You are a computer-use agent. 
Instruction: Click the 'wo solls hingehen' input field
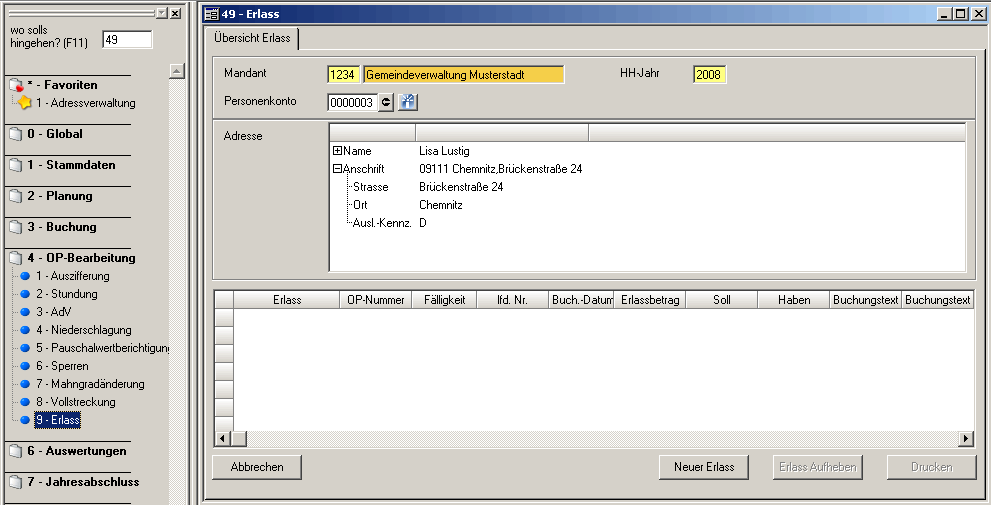[x=126, y=40]
